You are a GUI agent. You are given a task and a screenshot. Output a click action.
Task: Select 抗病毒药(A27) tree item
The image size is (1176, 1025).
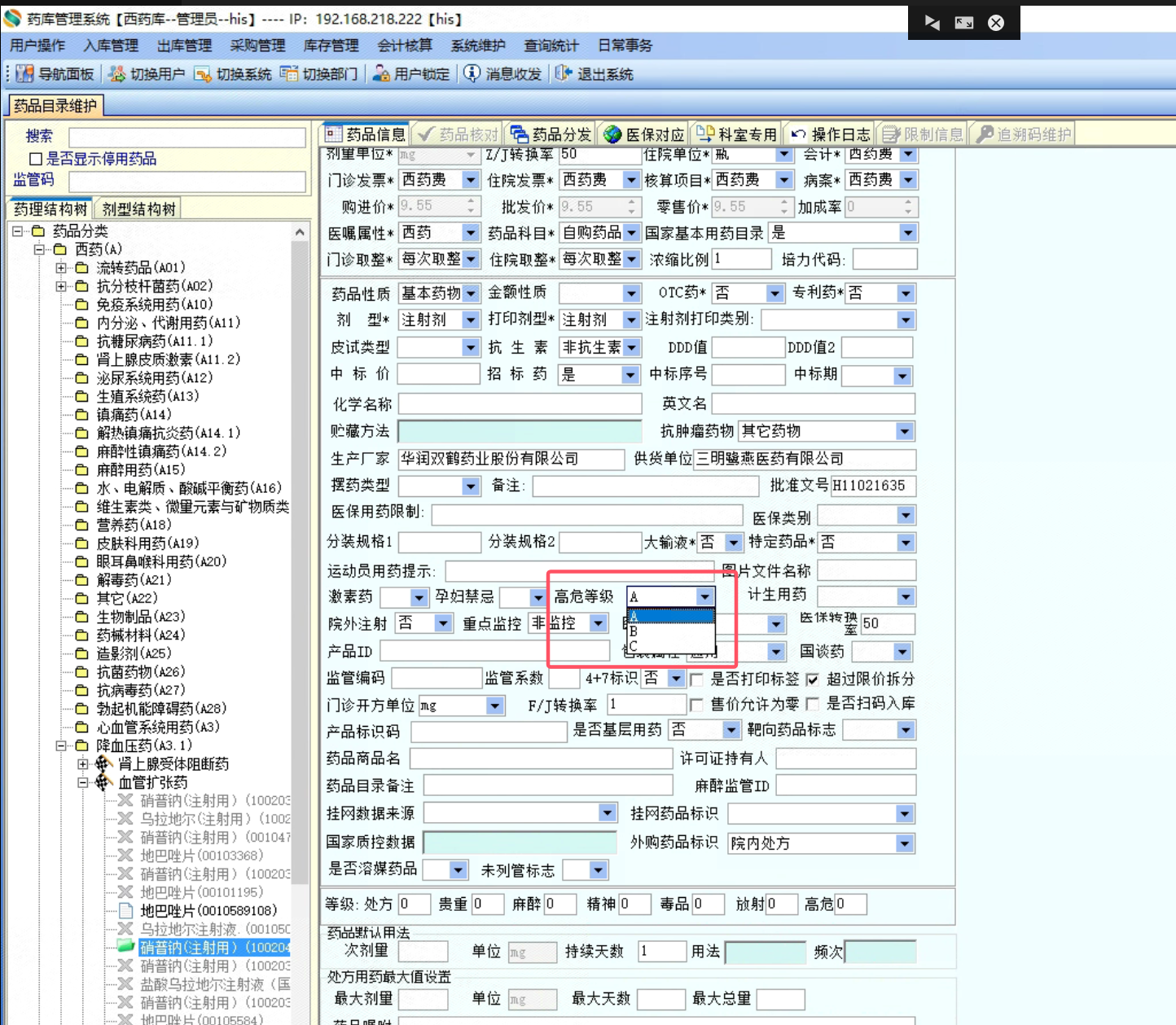coord(141,691)
